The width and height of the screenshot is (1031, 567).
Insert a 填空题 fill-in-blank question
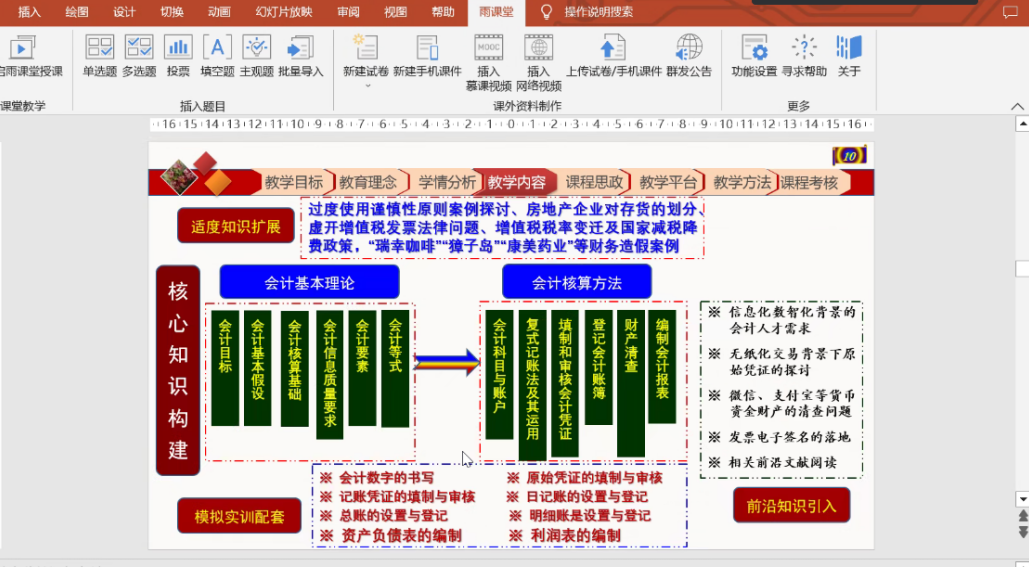[x=217, y=57]
